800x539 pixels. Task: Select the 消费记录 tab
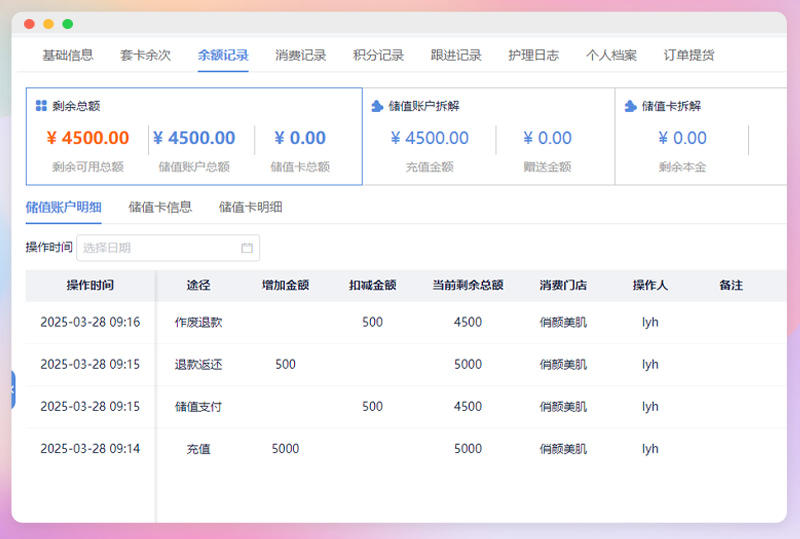click(x=301, y=55)
